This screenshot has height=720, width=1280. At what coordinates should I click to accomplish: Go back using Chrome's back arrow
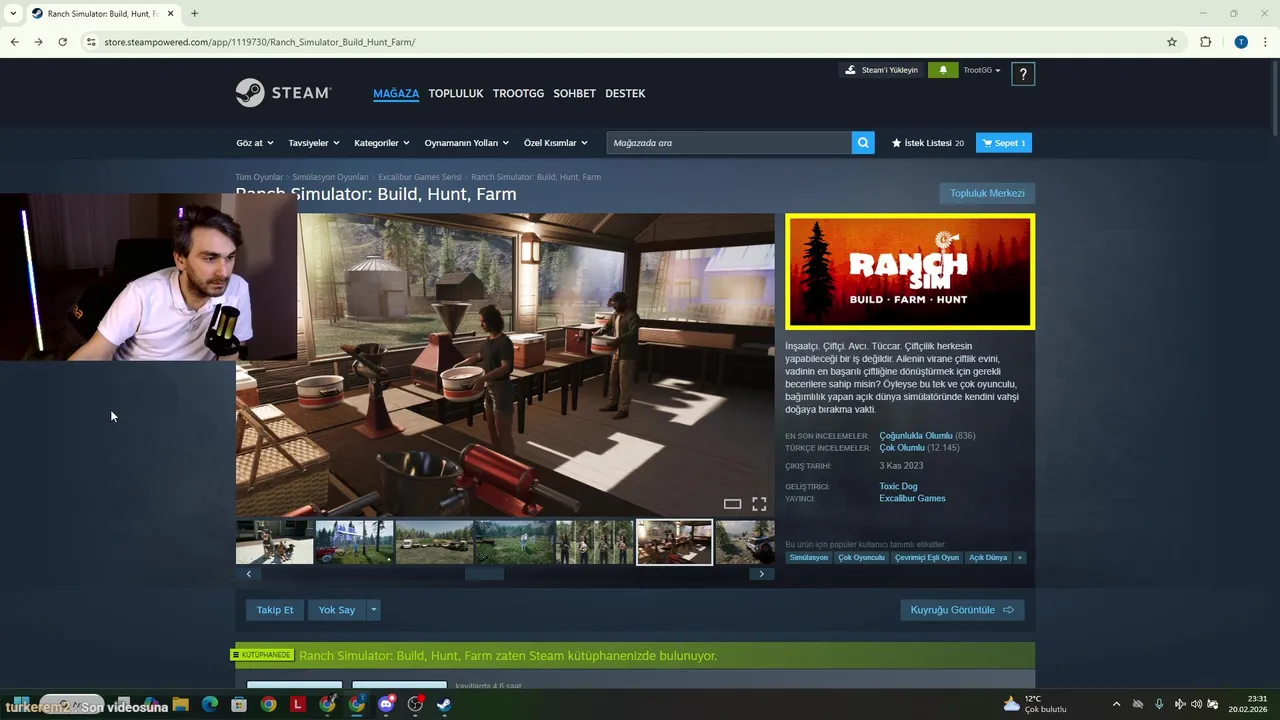click(x=14, y=42)
